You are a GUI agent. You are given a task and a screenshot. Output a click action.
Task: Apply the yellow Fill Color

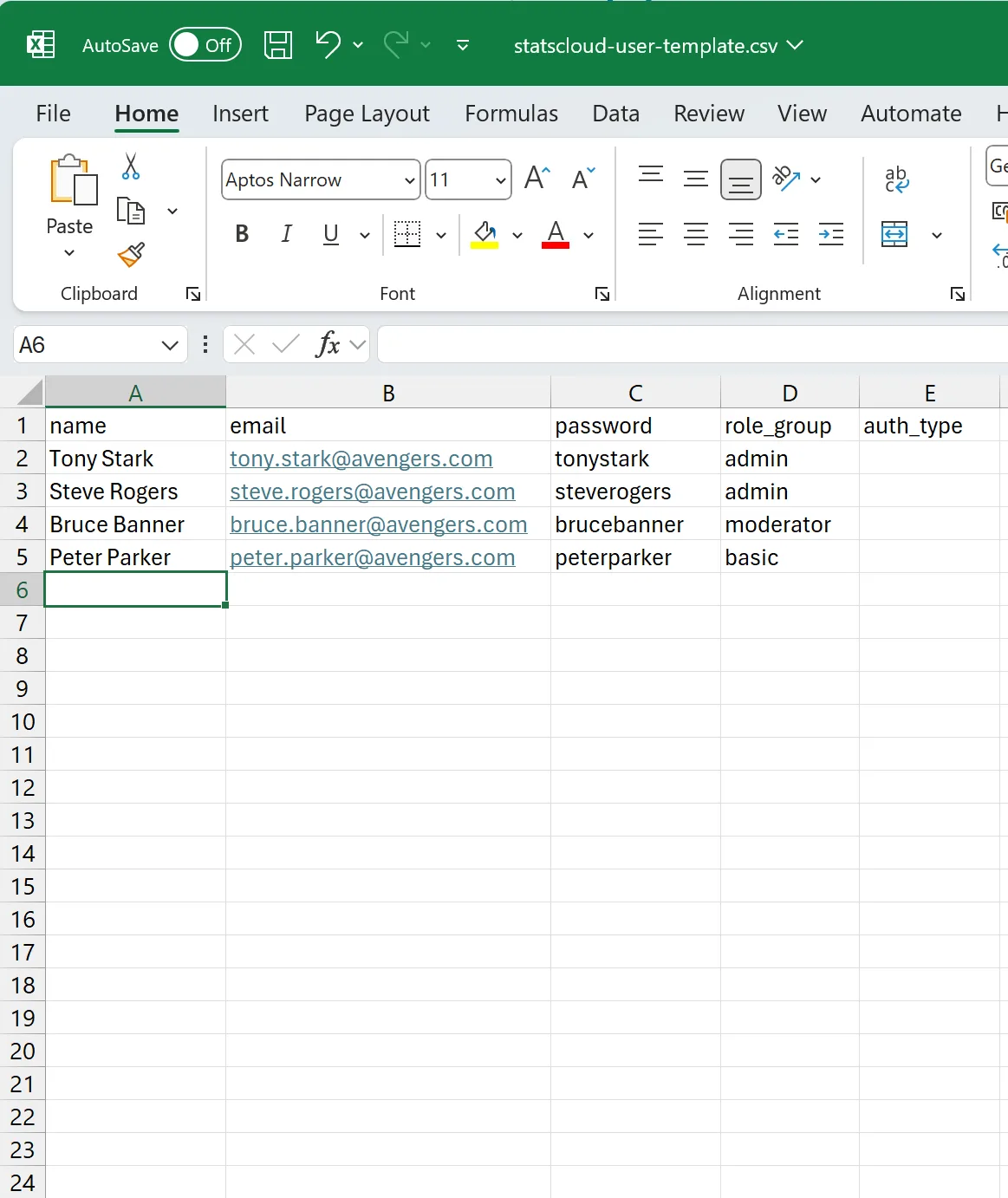(x=484, y=234)
